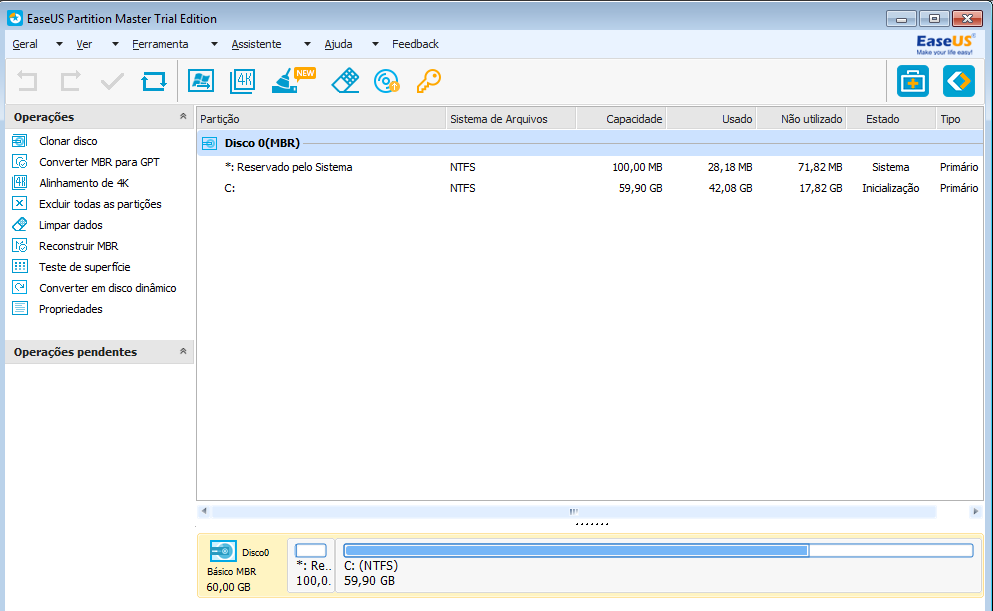This screenshot has height=611, width=993.
Task: Open the Cleanup and Optimization NEW icon
Action: pyautogui.click(x=293, y=80)
